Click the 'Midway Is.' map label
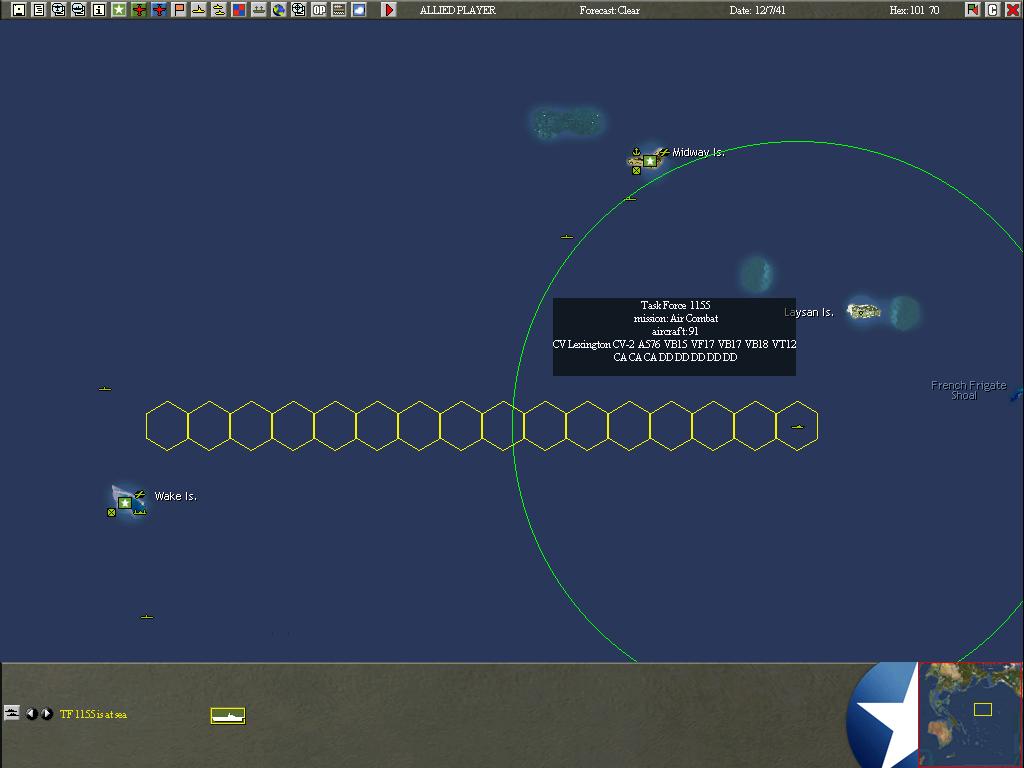This screenshot has height=768, width=1024. point(698,152)
